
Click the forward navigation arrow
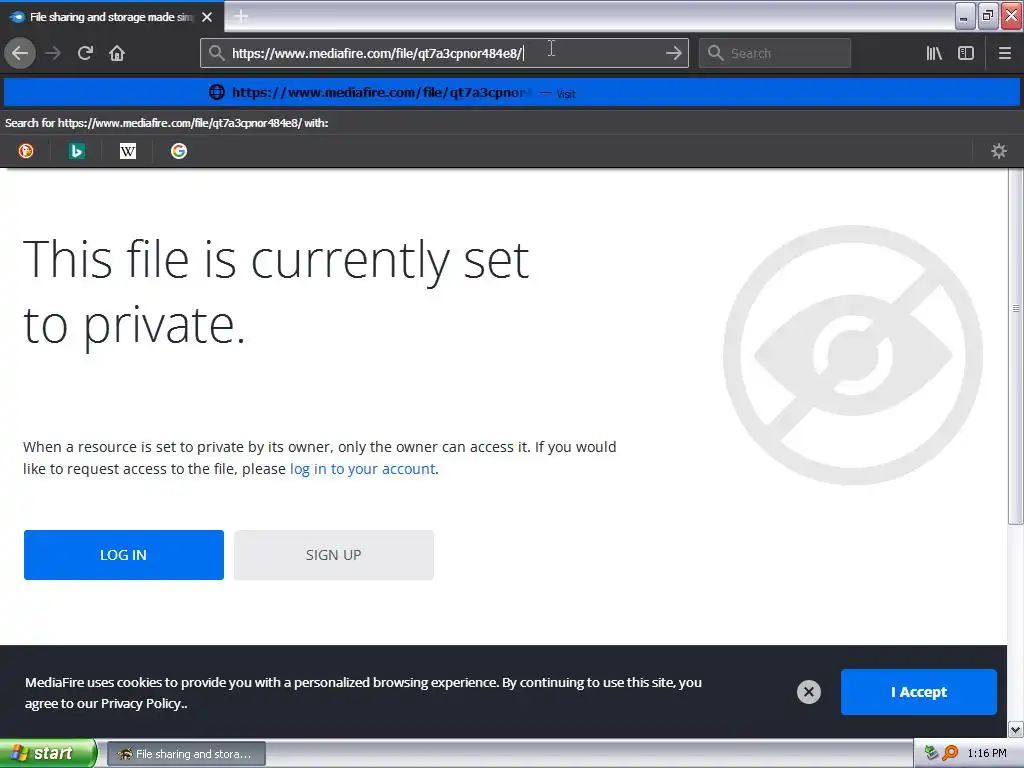pyautogui.click(x=53, y=53)
